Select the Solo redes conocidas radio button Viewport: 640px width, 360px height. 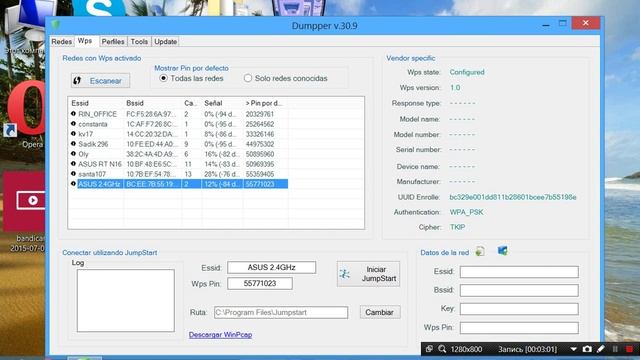pyautogui.click(x=248, y=78)
